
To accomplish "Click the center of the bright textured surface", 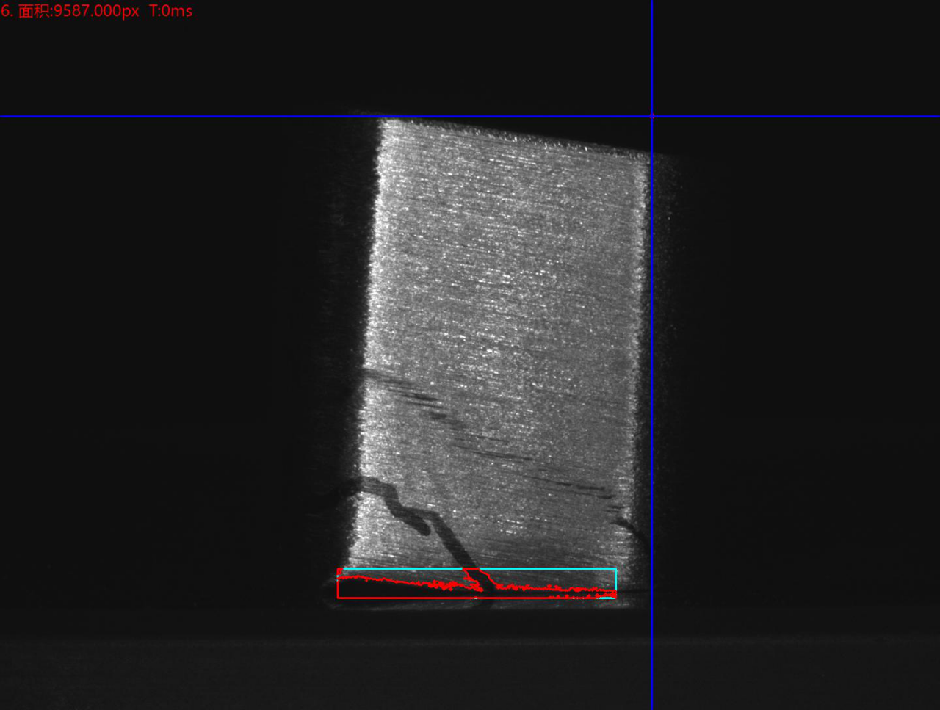I will [x=505, y=340].
